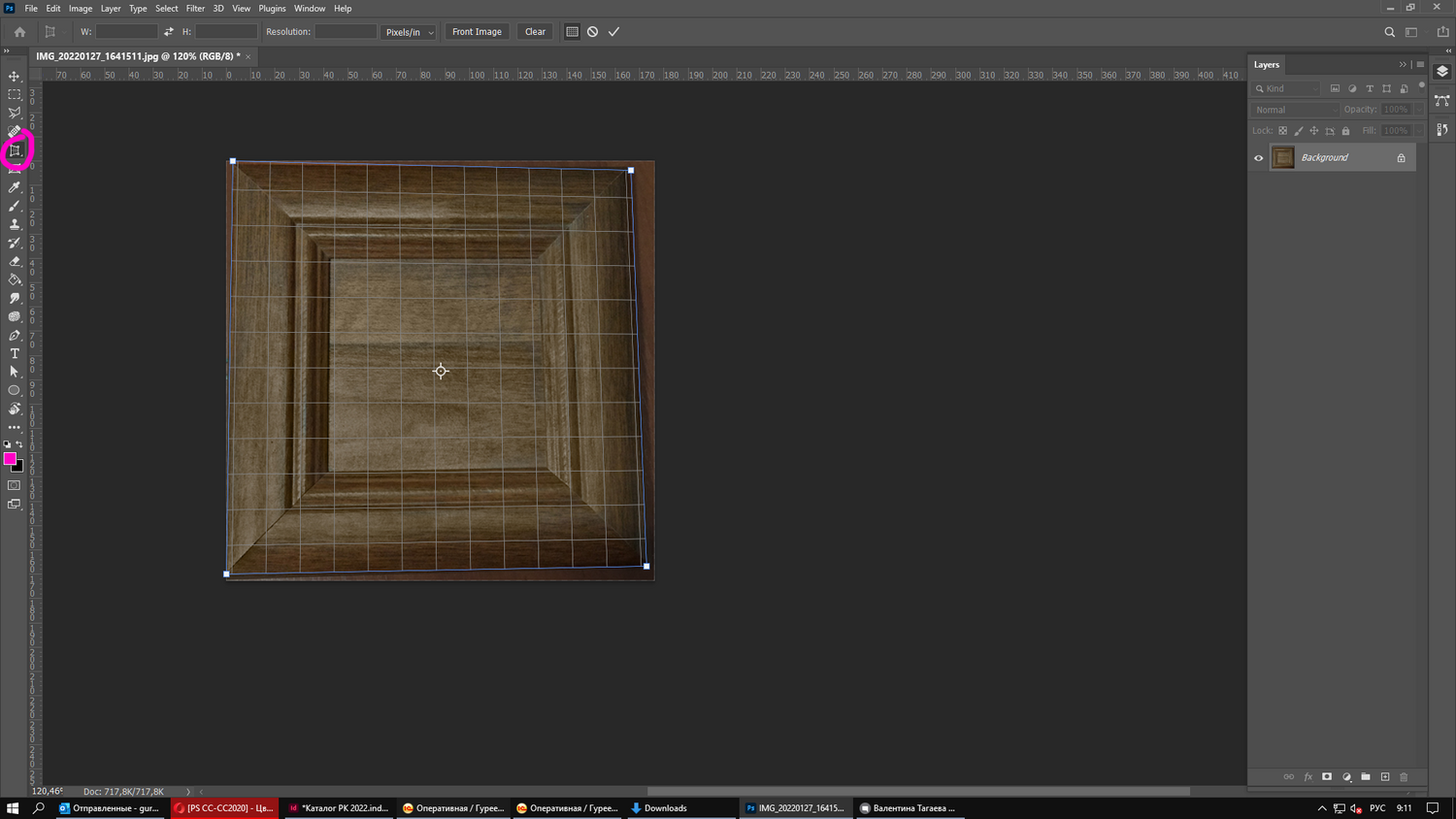Toggle layer filtering switch on
This screenshot has width=1456, height=819.
click(1421, 86)
